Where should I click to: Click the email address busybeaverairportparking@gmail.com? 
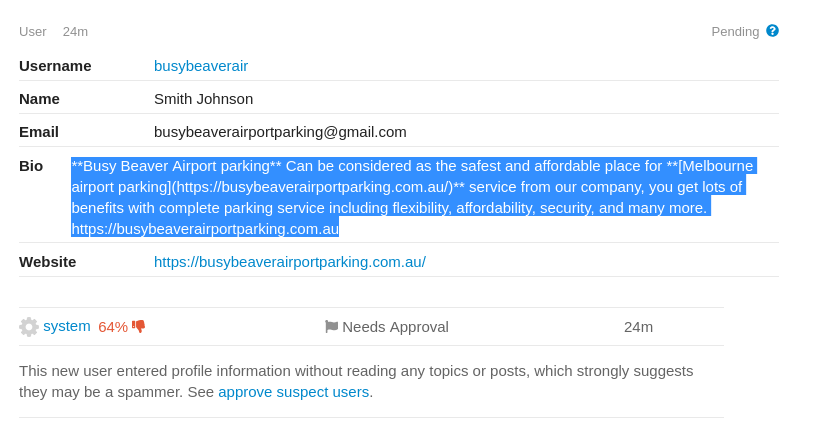click(x=280, y=132)
